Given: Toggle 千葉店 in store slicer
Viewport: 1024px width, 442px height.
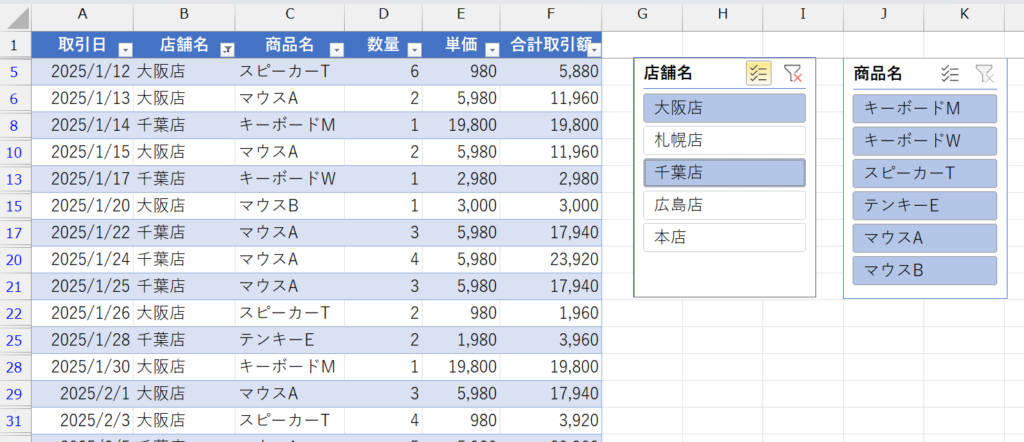Looking at the screenshot, I should click(x=724, y=173).
